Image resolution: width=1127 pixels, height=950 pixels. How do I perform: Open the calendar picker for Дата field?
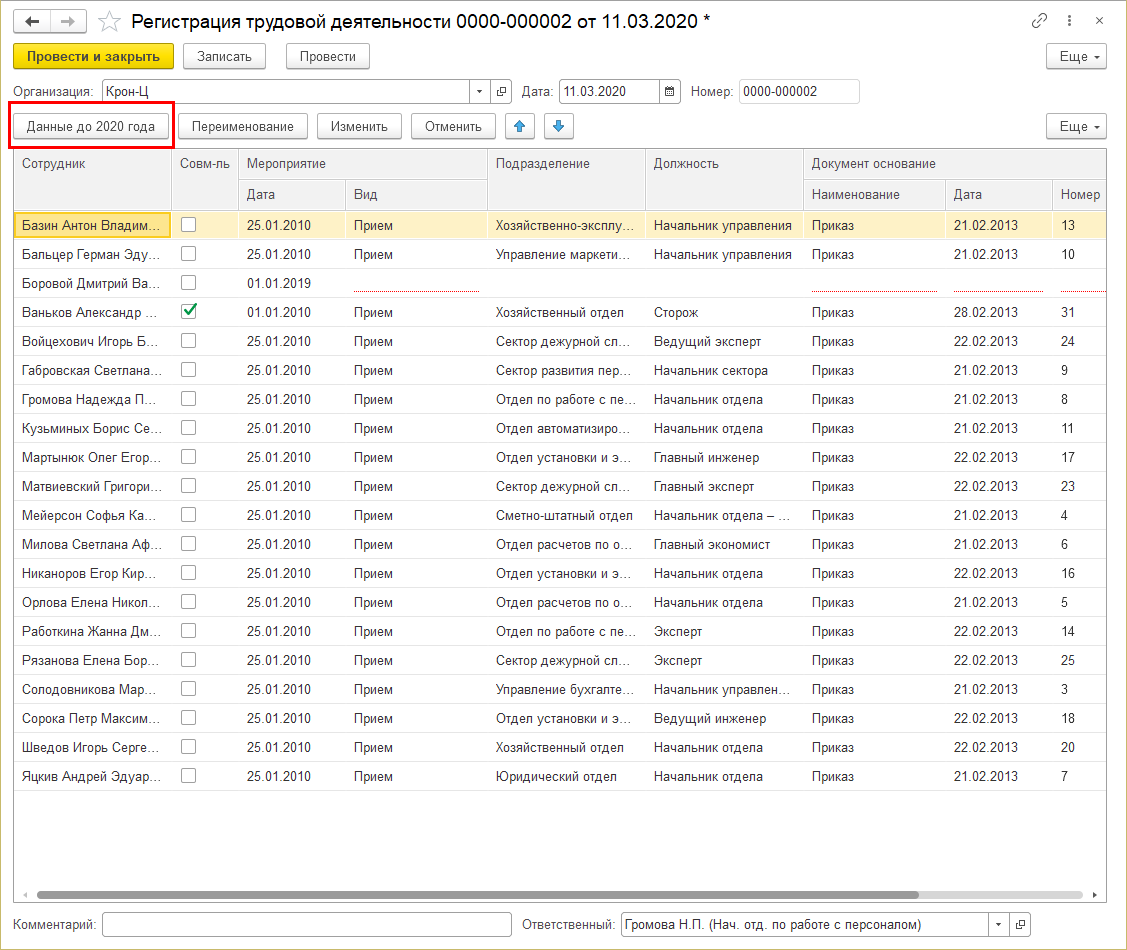pos(670,92)
